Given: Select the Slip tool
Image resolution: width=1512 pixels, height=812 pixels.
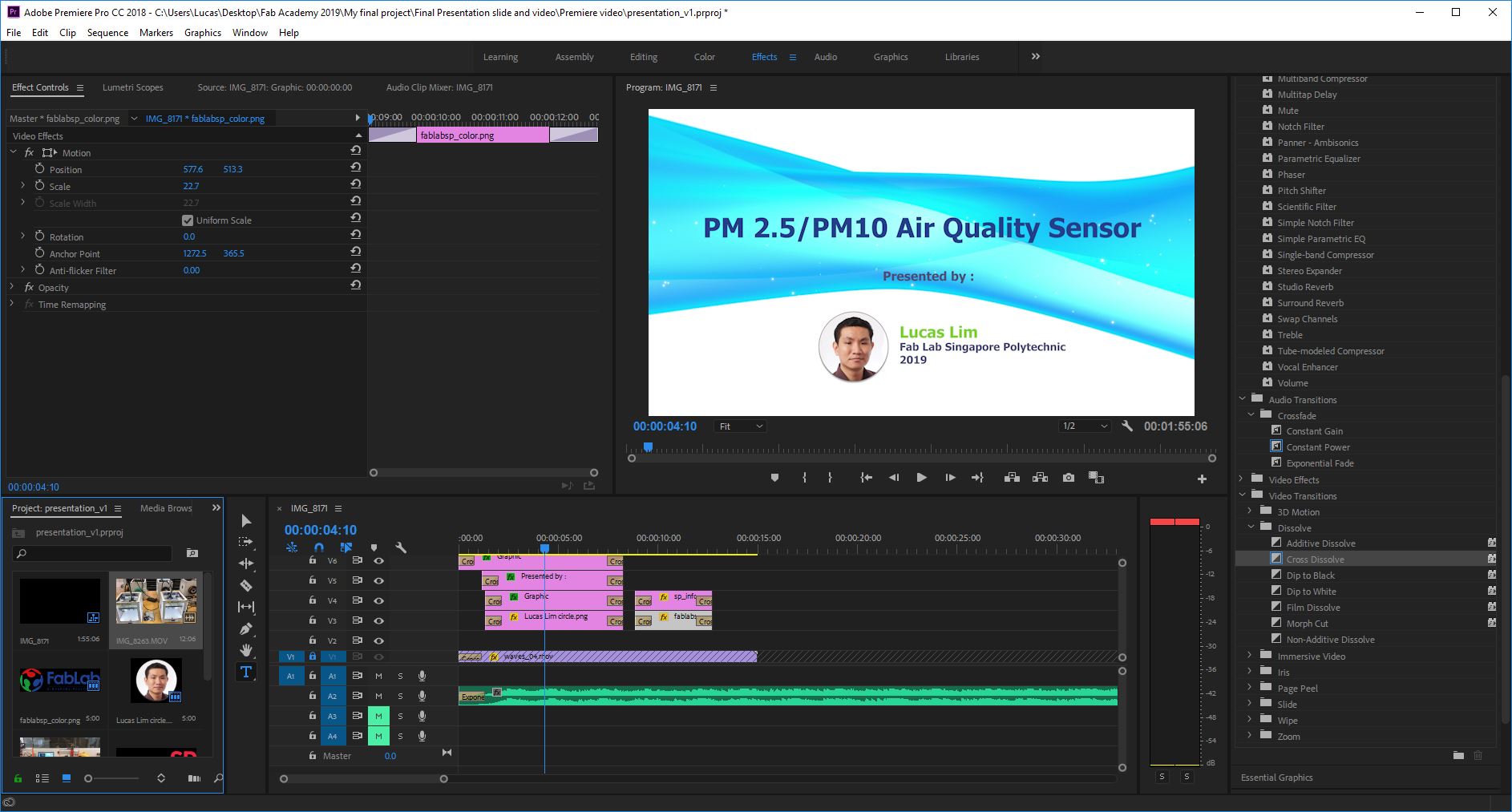Looking at the screenshot, I should coord(246,607).
